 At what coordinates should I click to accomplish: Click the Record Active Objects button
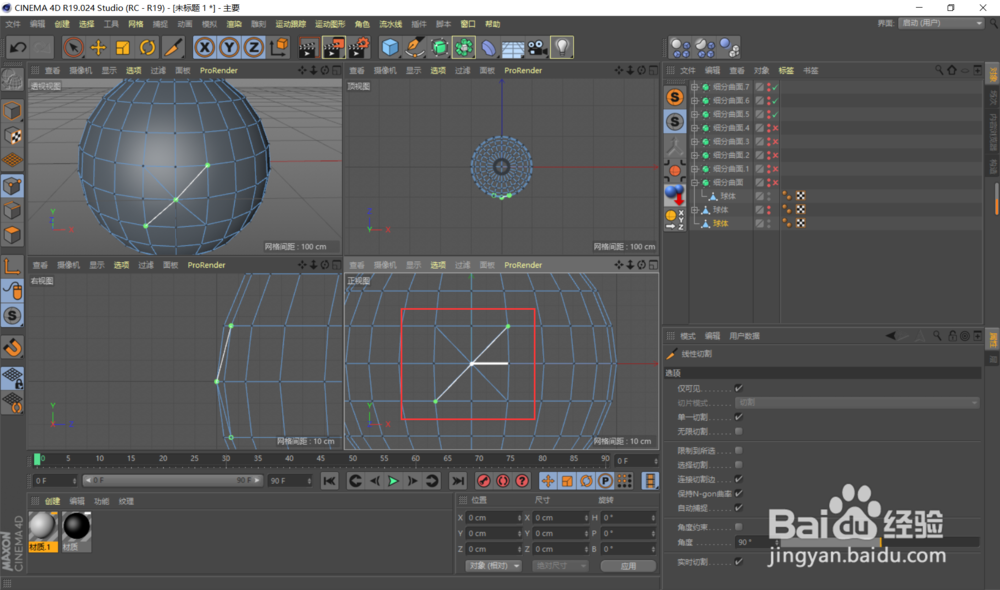coord(483,481)
